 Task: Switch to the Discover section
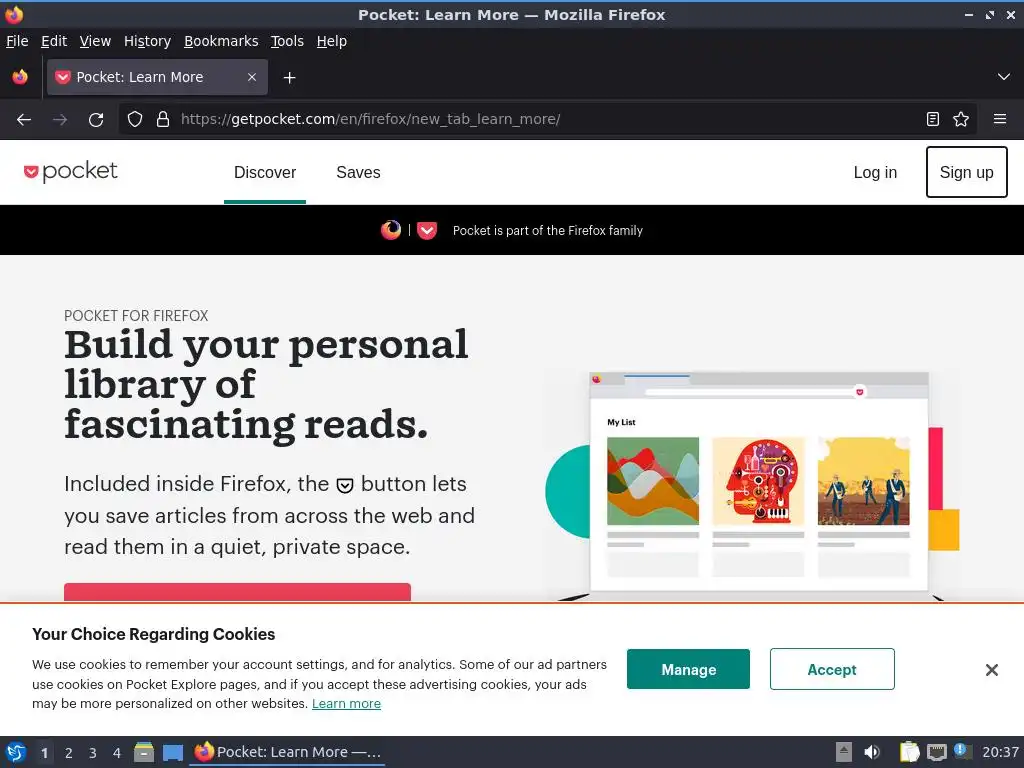click(x=264, y=172)
